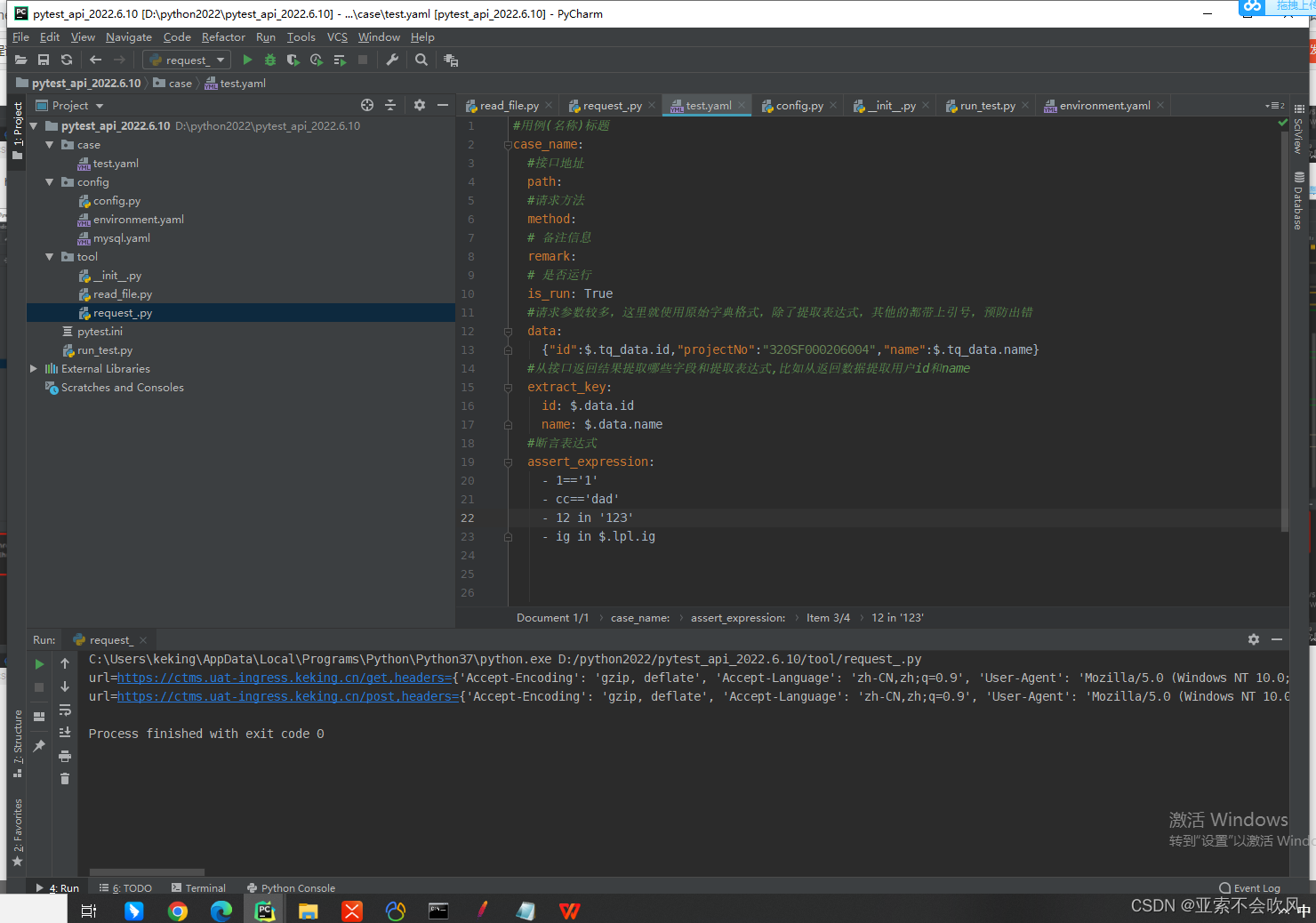Open Terminal tool window button

(x=198, y=887)
